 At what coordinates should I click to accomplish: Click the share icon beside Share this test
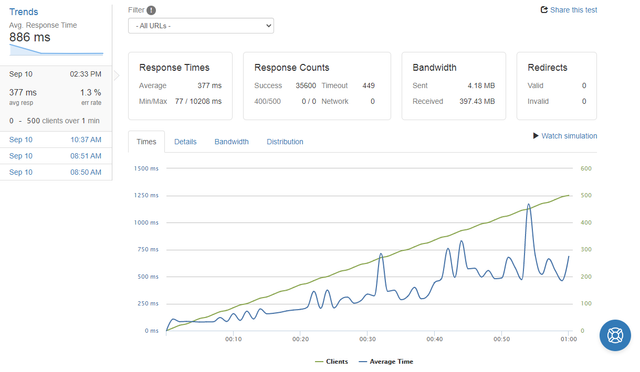(544, 9)
